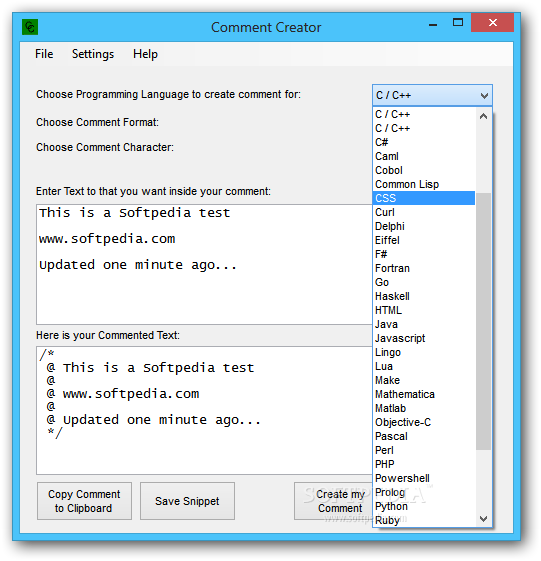This screenshot has width=541, height=561.
Task: Maximize the Comment Creator window
Action: (458, 23)
